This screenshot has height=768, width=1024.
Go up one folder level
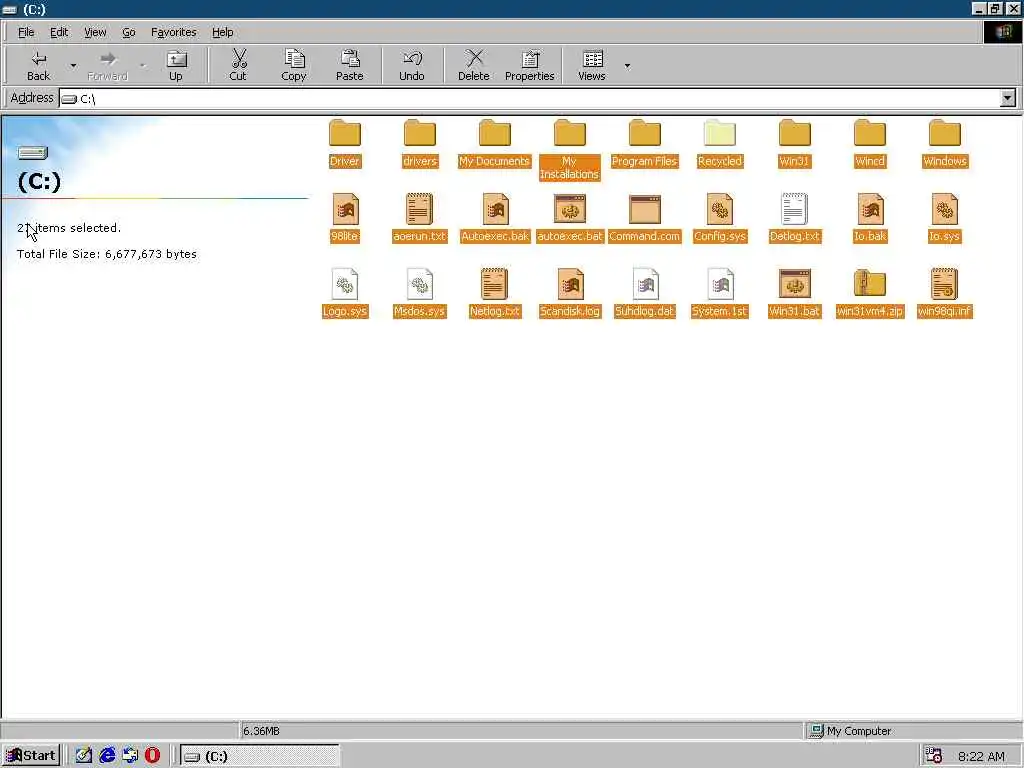(176, 65)
